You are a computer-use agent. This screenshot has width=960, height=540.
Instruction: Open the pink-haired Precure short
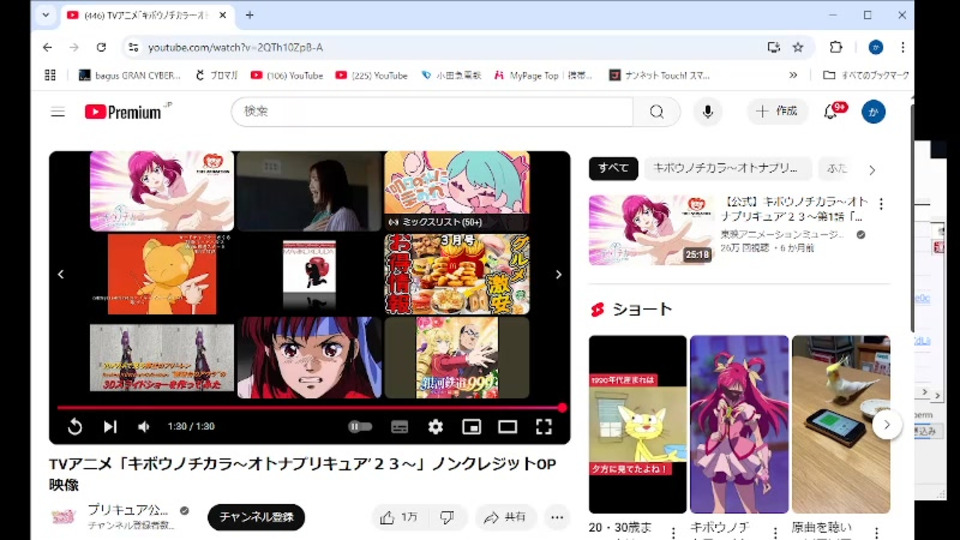(x=739, y=424)
